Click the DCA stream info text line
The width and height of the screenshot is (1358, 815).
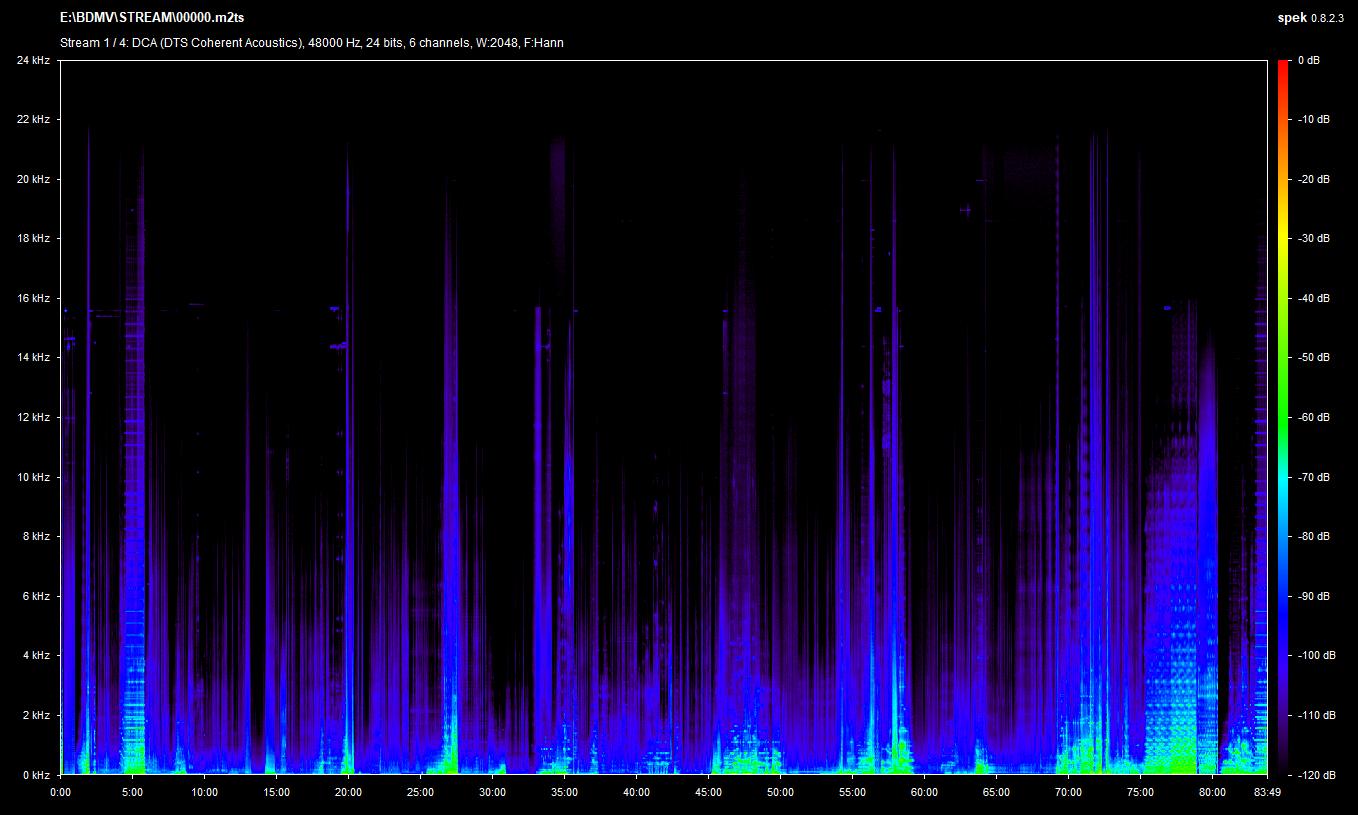[311, 43]
